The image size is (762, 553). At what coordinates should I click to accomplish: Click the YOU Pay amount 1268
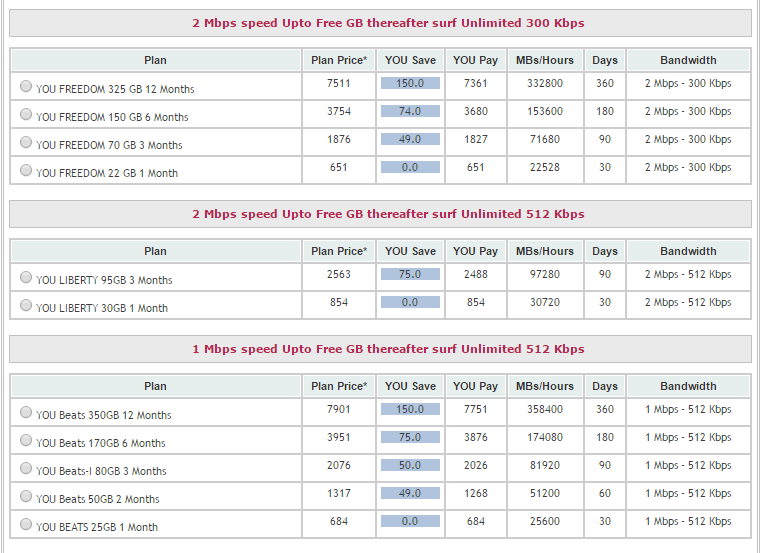click(475, 493)
